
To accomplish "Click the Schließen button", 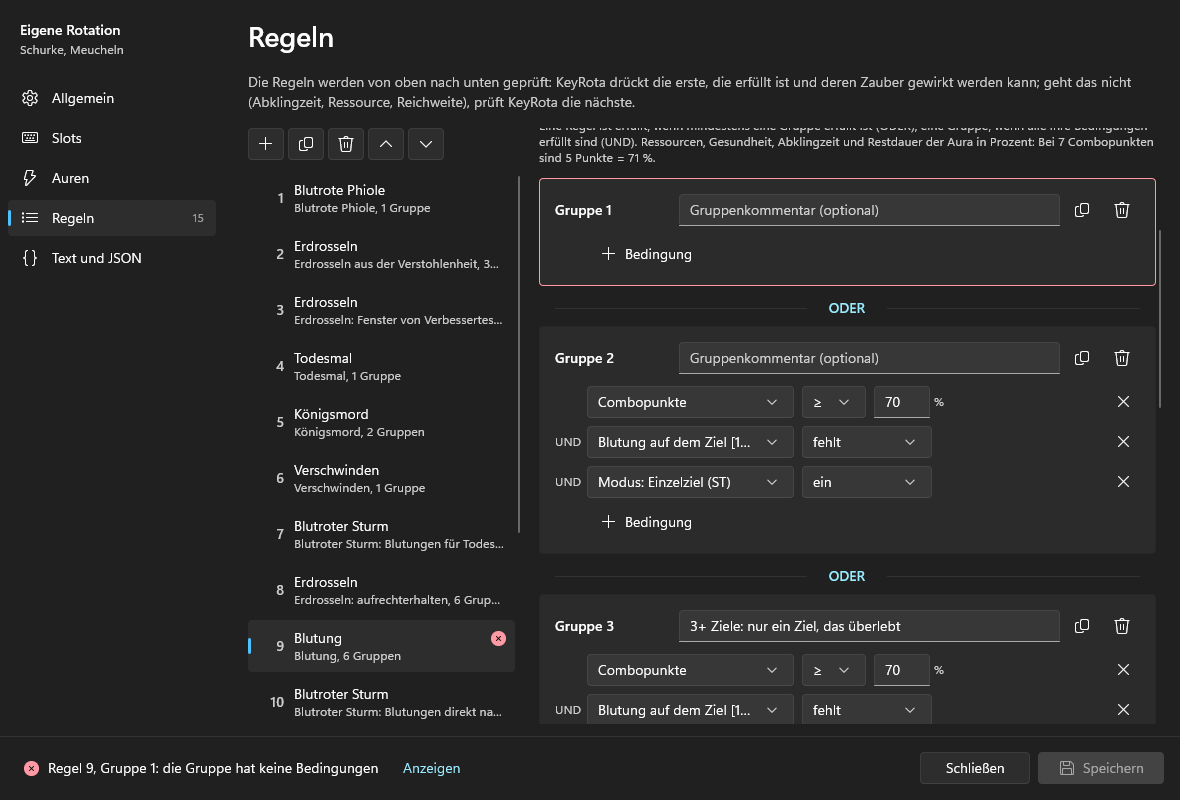I will pyautogui.click(x=975, y=768).
